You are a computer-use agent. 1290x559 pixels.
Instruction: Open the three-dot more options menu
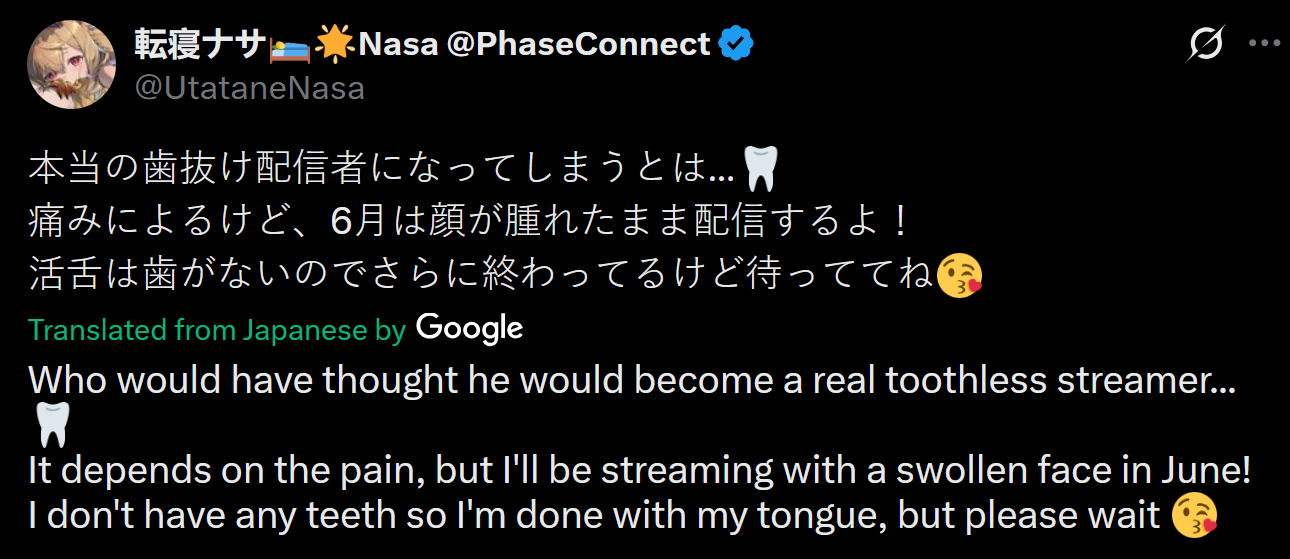click(1265, 44)
